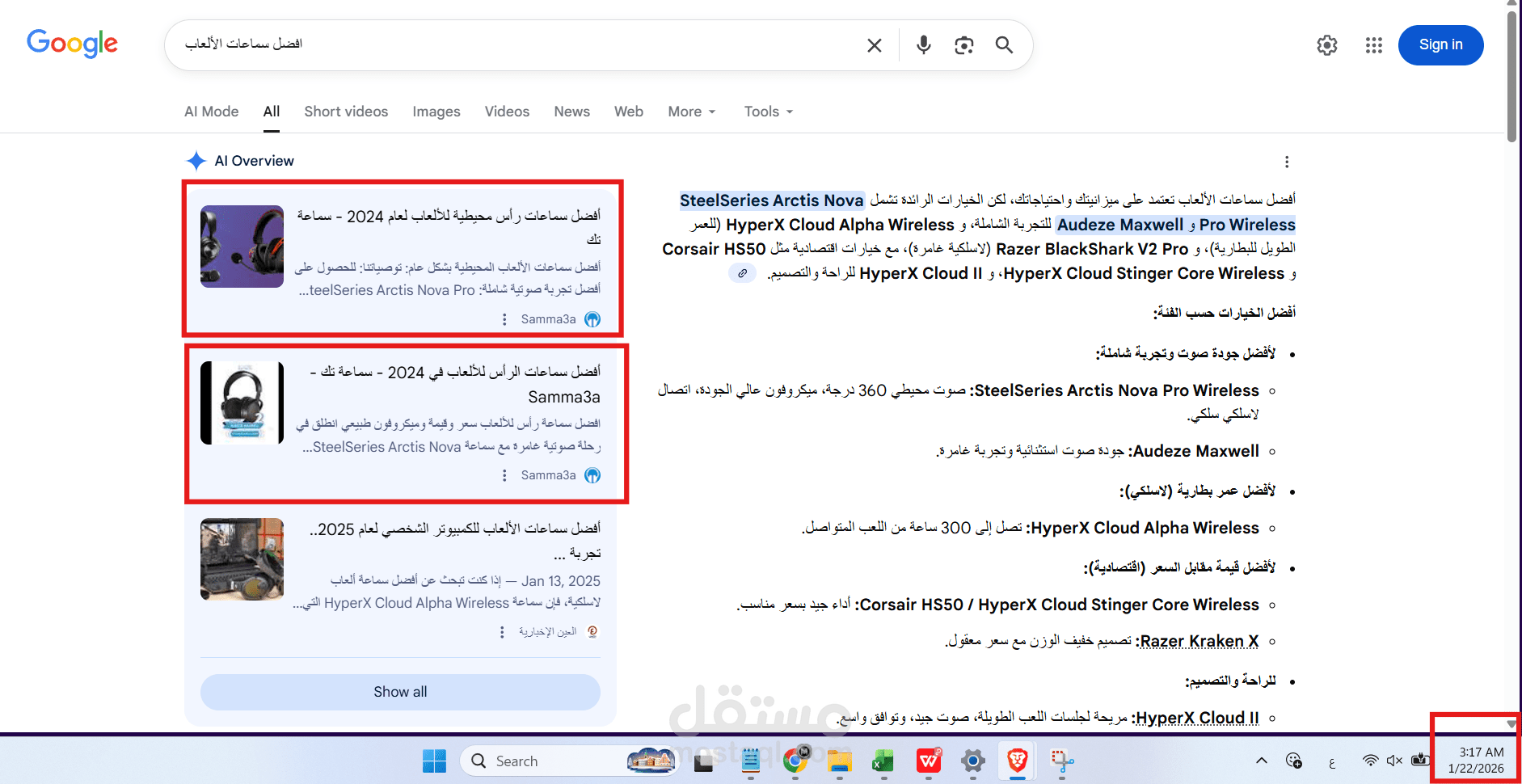Open the Windows Start menu

point(434,761)
